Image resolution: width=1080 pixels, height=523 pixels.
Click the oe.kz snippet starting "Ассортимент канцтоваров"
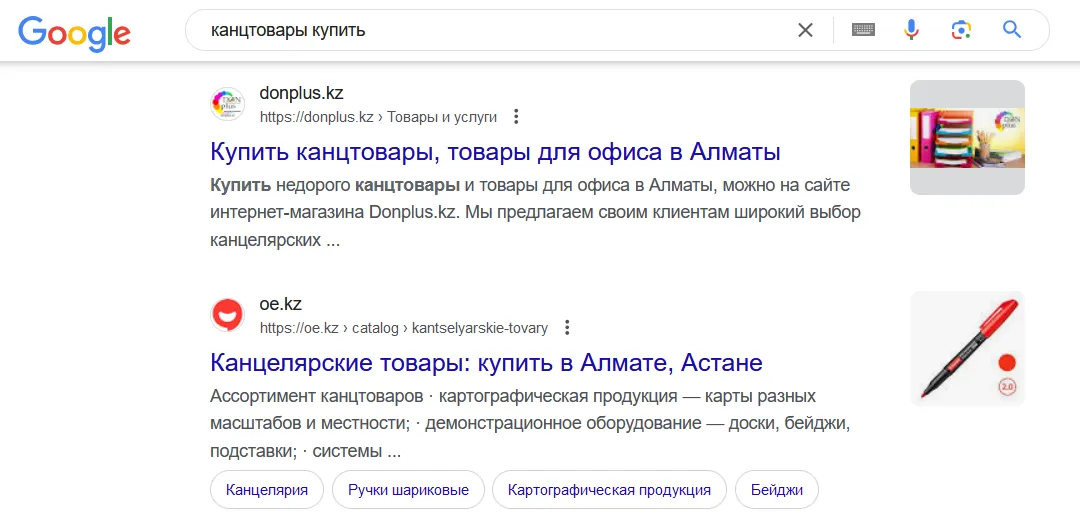tap(530, 424)
